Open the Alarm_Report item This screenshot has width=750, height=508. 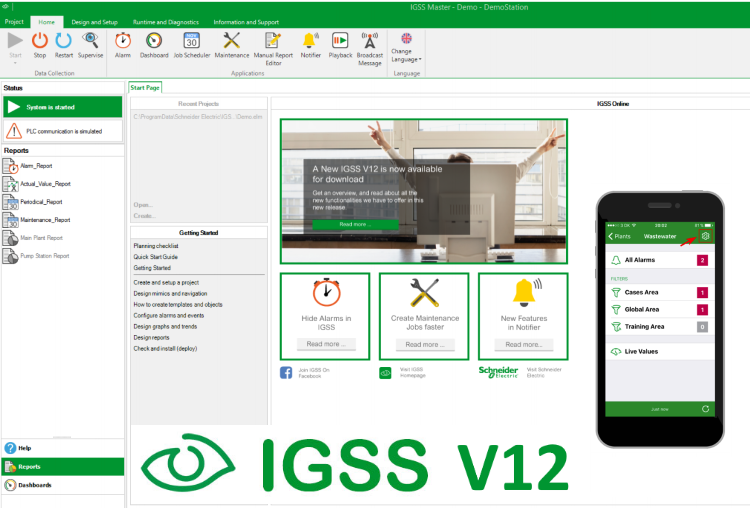coord(36,166)
